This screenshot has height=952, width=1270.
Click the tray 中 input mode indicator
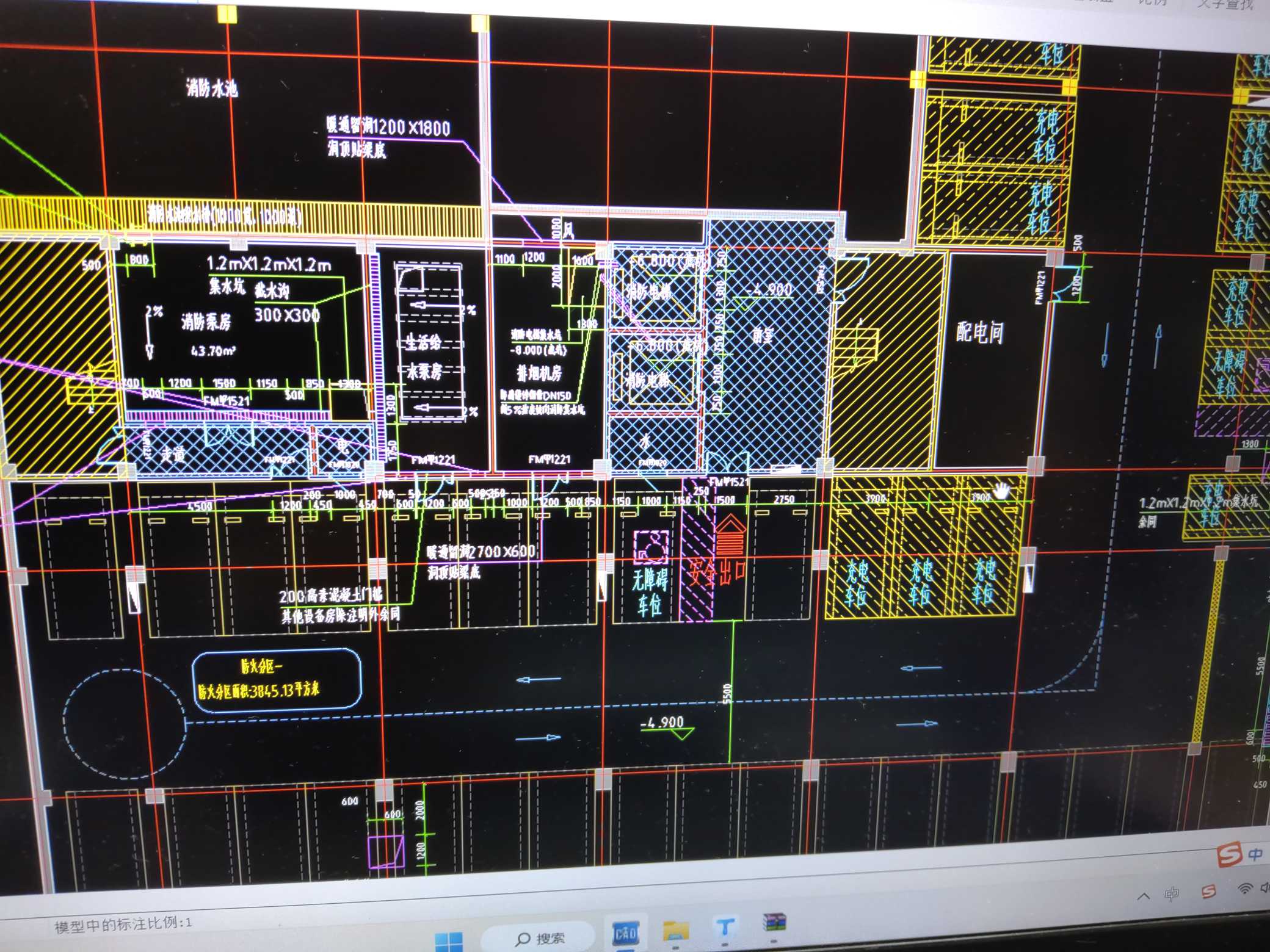pos(1172,894)
